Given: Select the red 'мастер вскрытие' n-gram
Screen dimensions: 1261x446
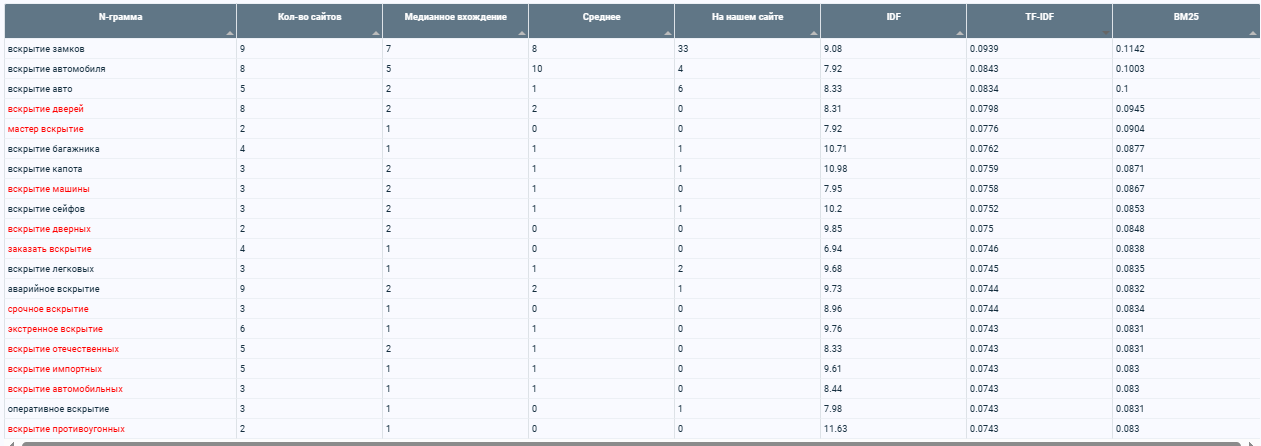Looking at the screenshot, I should pyautogui.click(x=45, y=129).
